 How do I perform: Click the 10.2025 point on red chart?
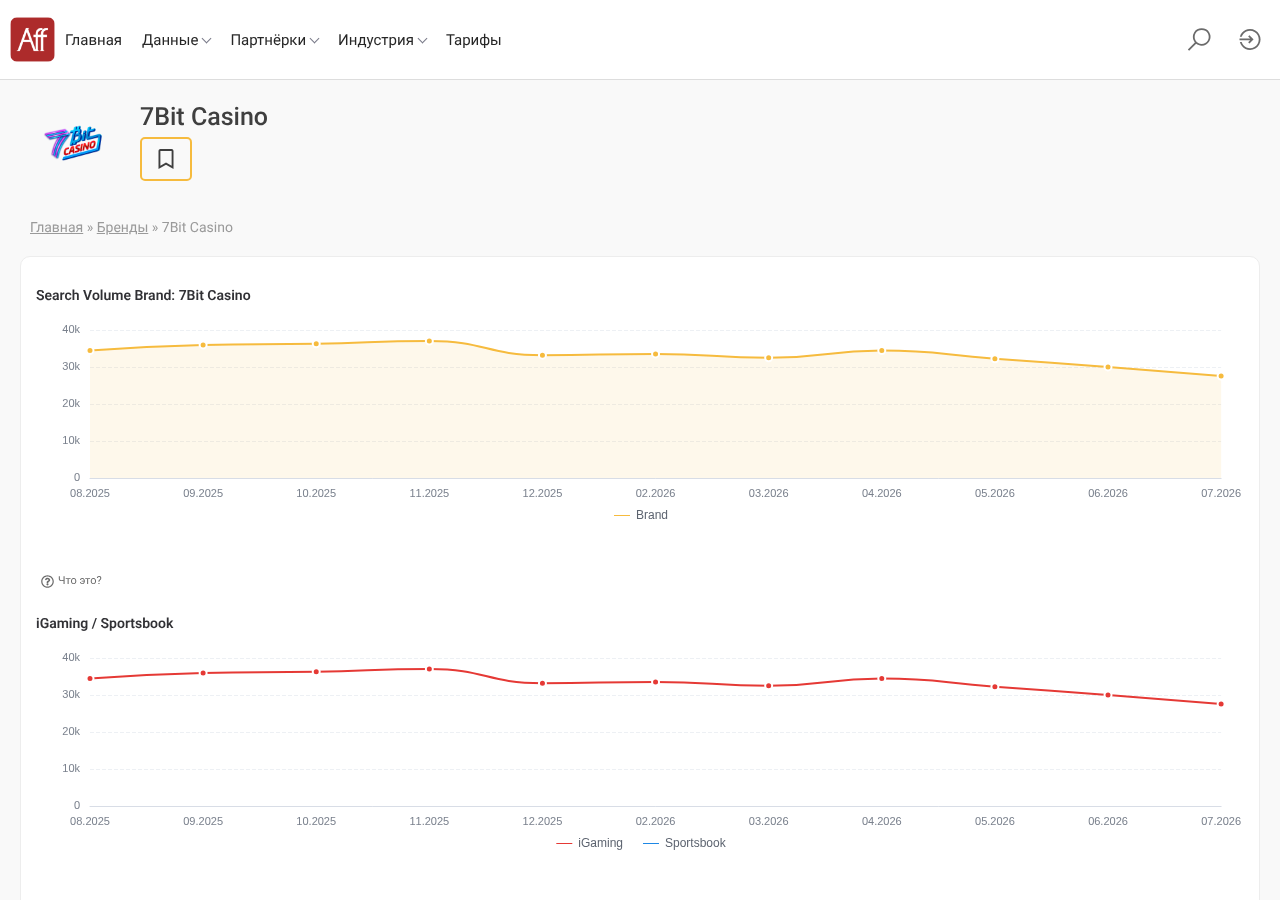pyautogui.click(x=316, y=672)
